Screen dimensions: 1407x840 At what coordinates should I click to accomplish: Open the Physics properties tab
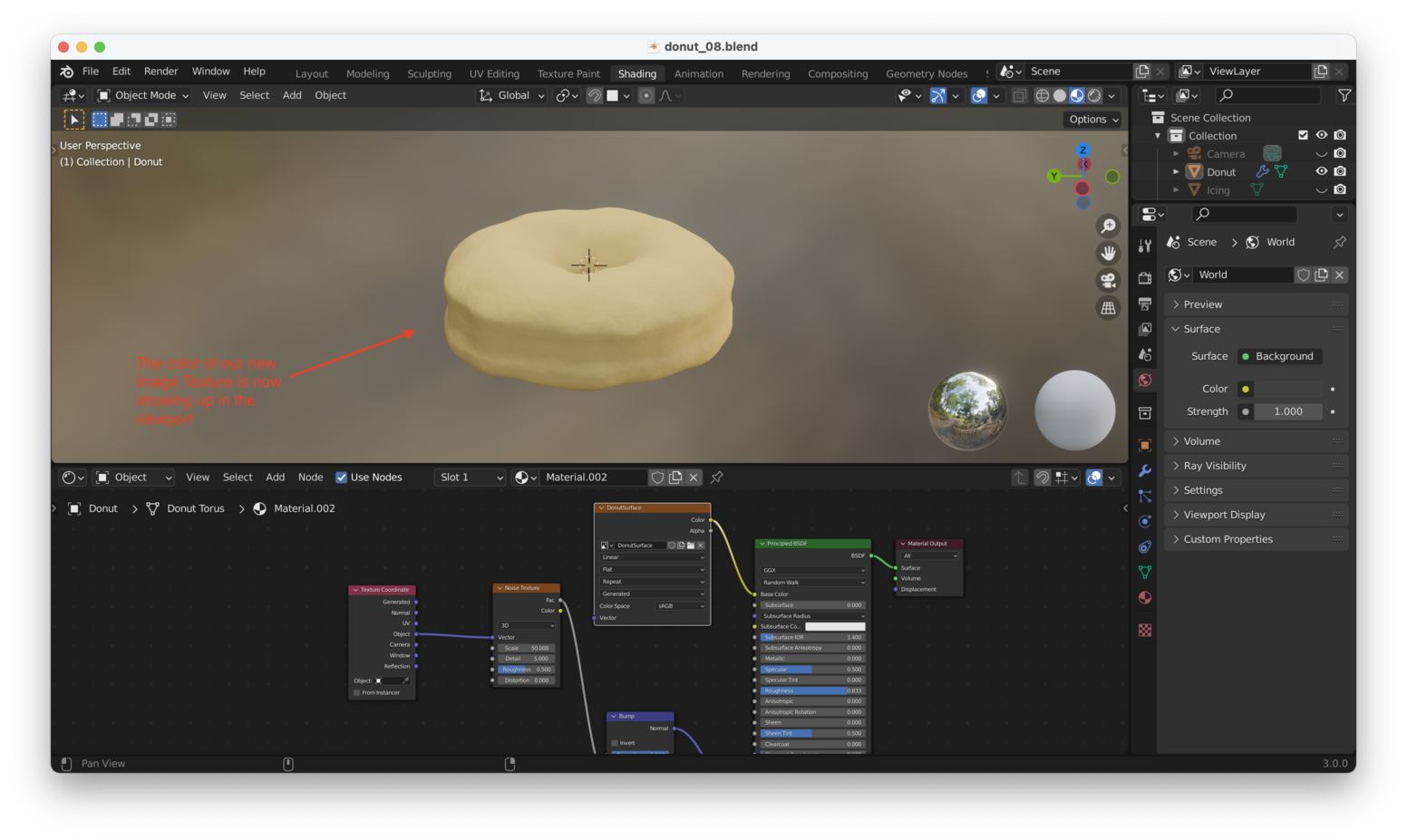[x=1144, y=521]
